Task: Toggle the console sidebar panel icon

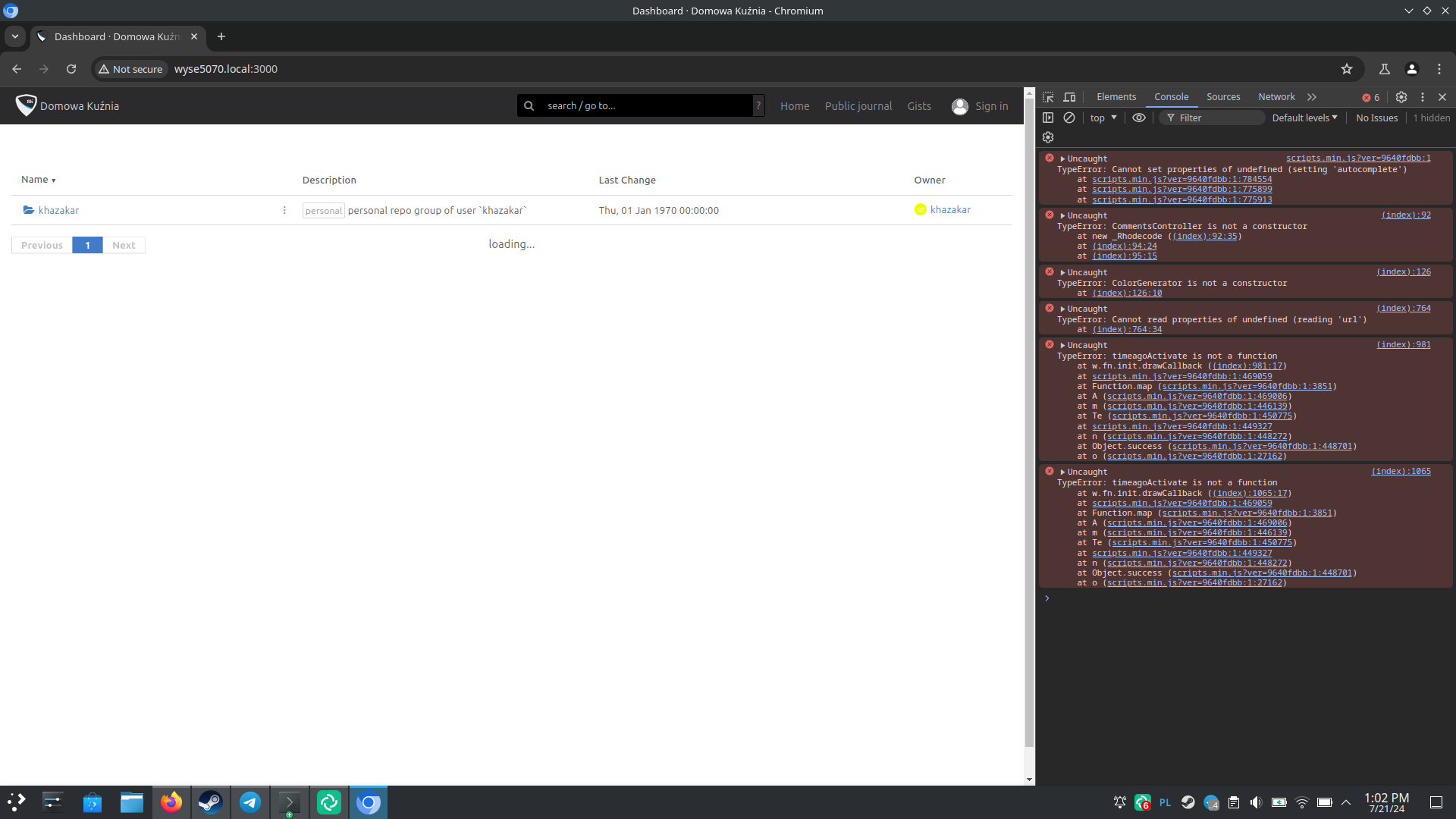Action: 1048,118
